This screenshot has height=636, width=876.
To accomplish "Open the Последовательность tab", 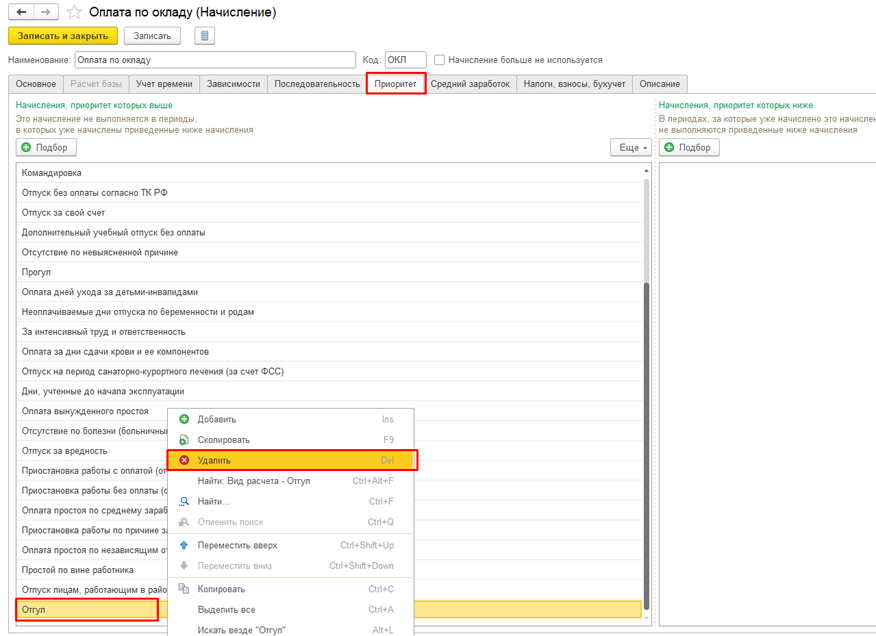I will tap(317, 84).
